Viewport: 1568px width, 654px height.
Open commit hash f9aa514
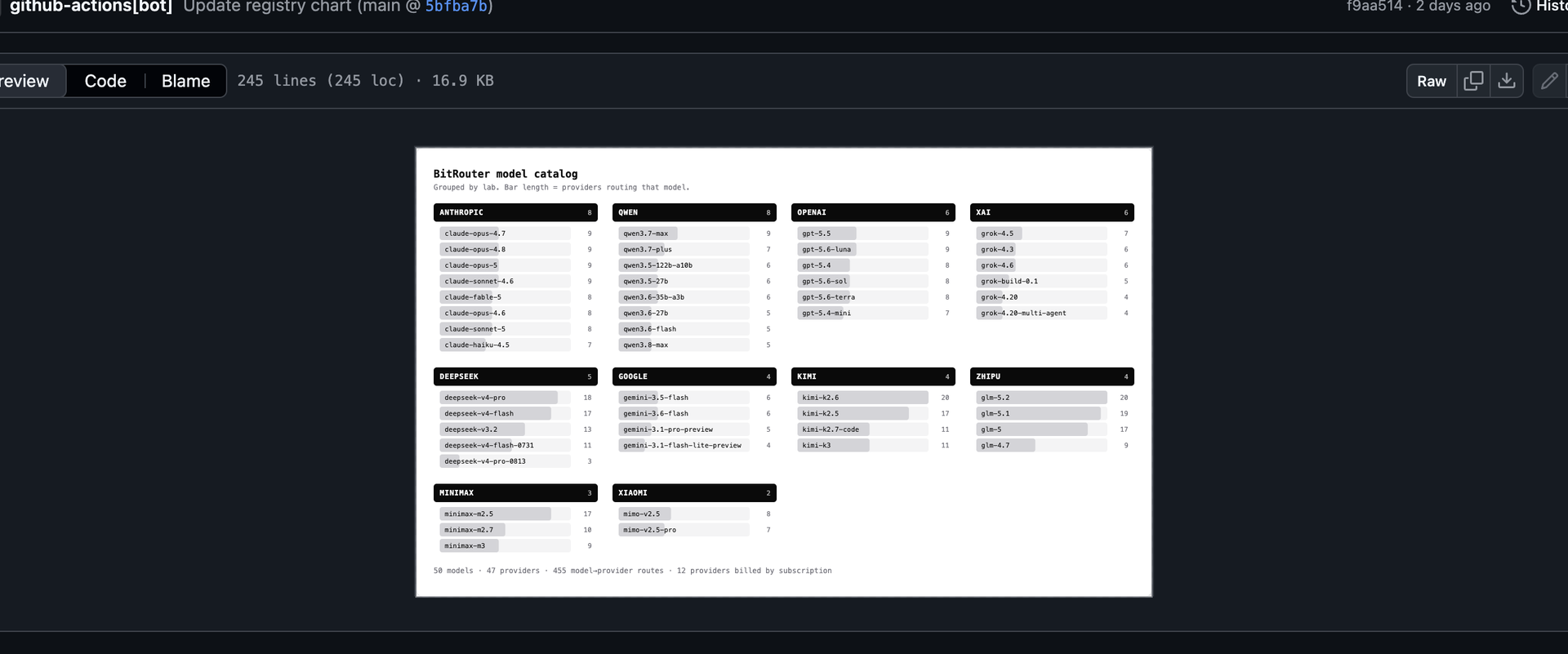[1374, 7]
